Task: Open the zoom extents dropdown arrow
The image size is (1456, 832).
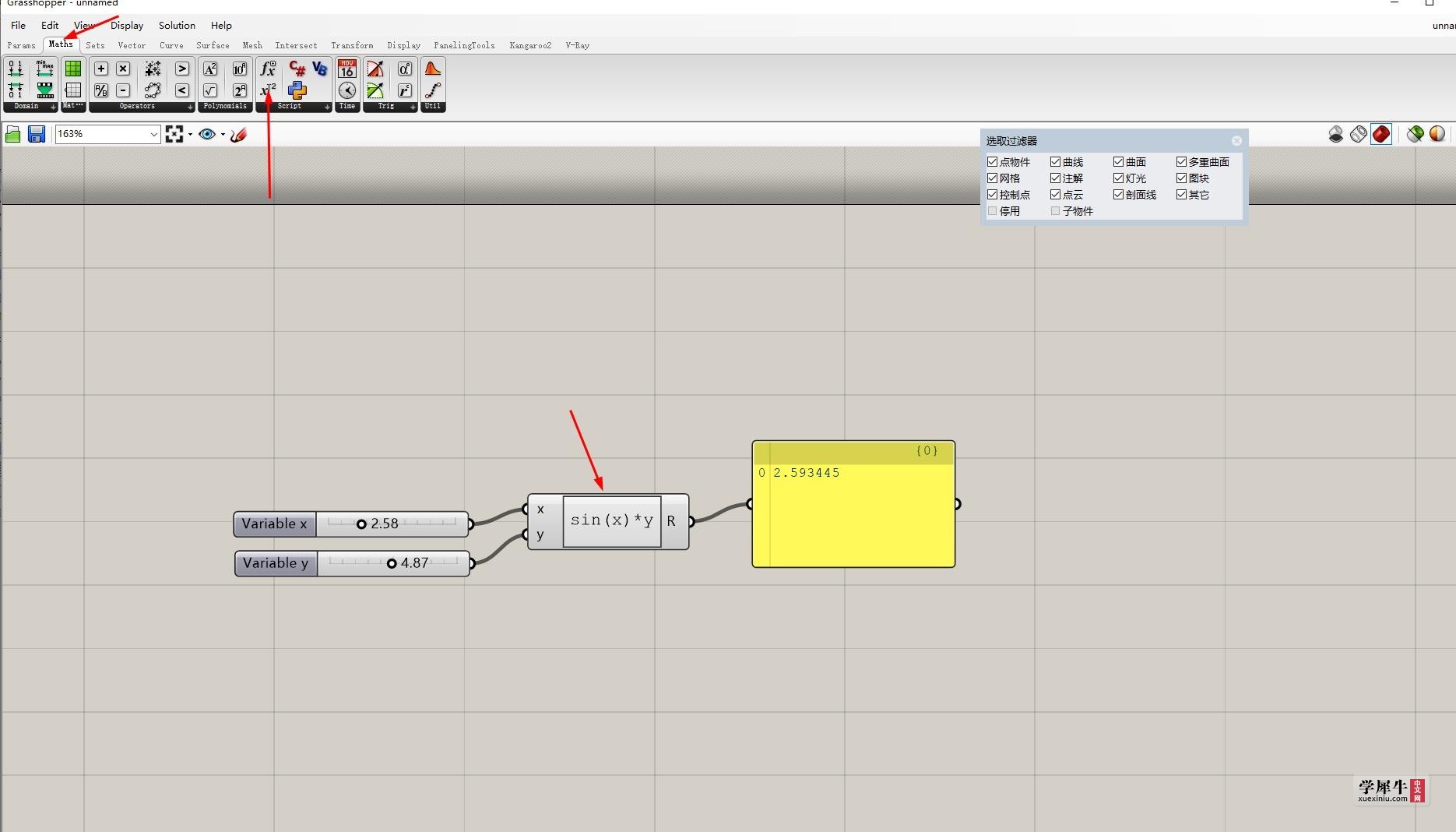Action: pos(190,134)
